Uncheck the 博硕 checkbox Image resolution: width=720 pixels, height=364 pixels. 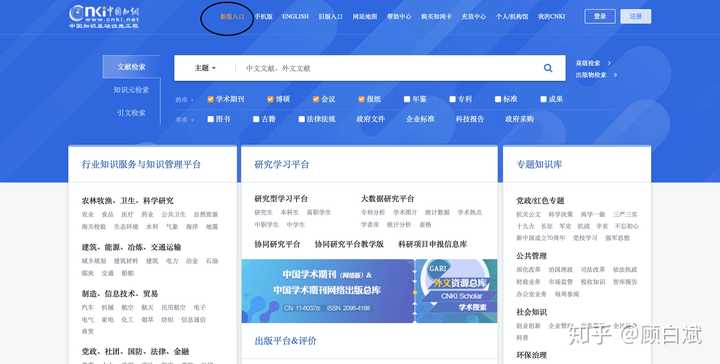[270, 99]
